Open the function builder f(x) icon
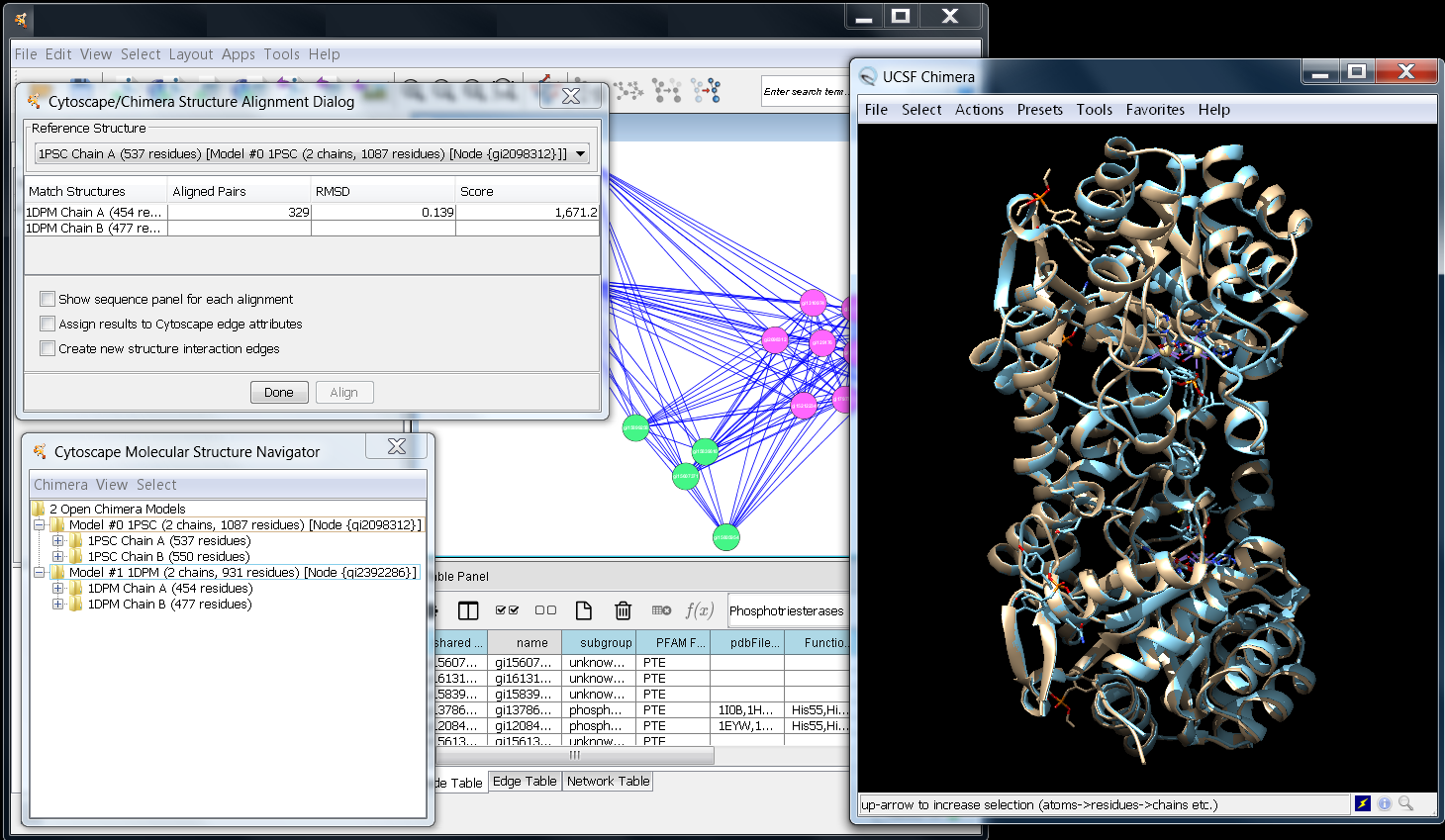 coord(699,610)
